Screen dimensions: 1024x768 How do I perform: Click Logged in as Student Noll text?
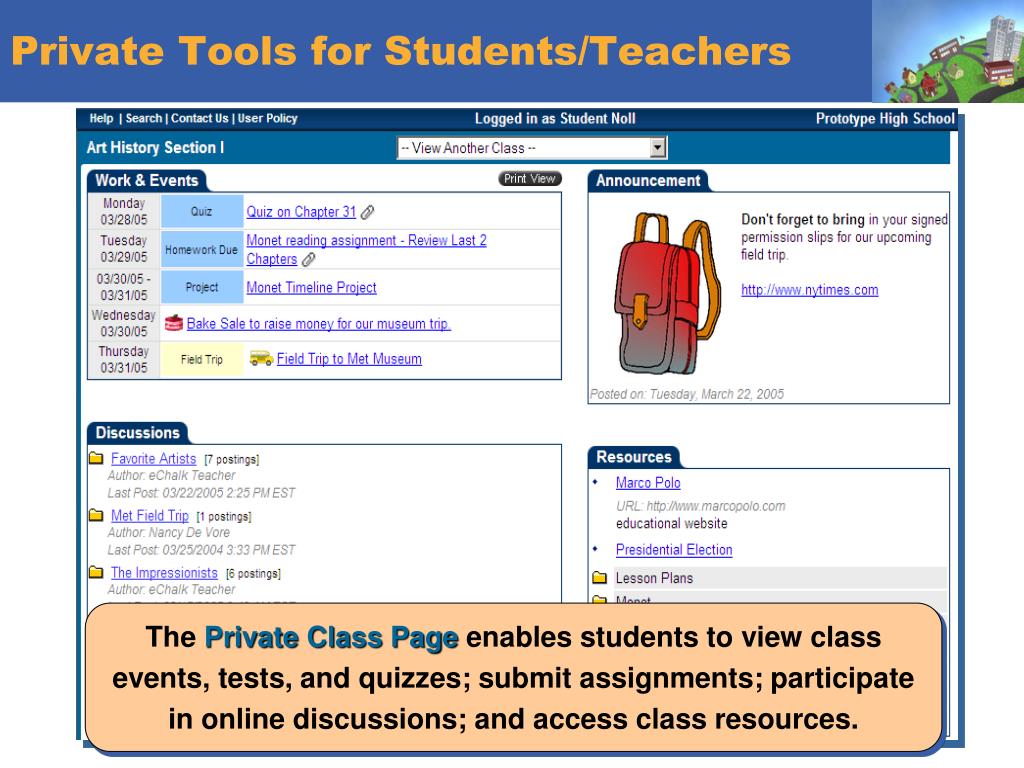[555, 118]
